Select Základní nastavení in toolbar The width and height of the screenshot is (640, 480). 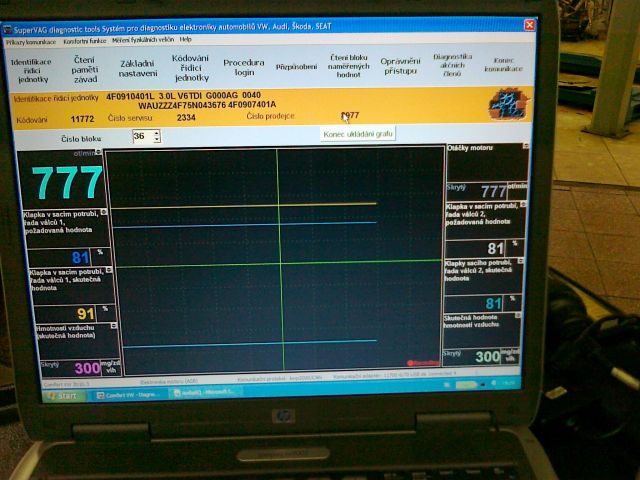point(137,67)
